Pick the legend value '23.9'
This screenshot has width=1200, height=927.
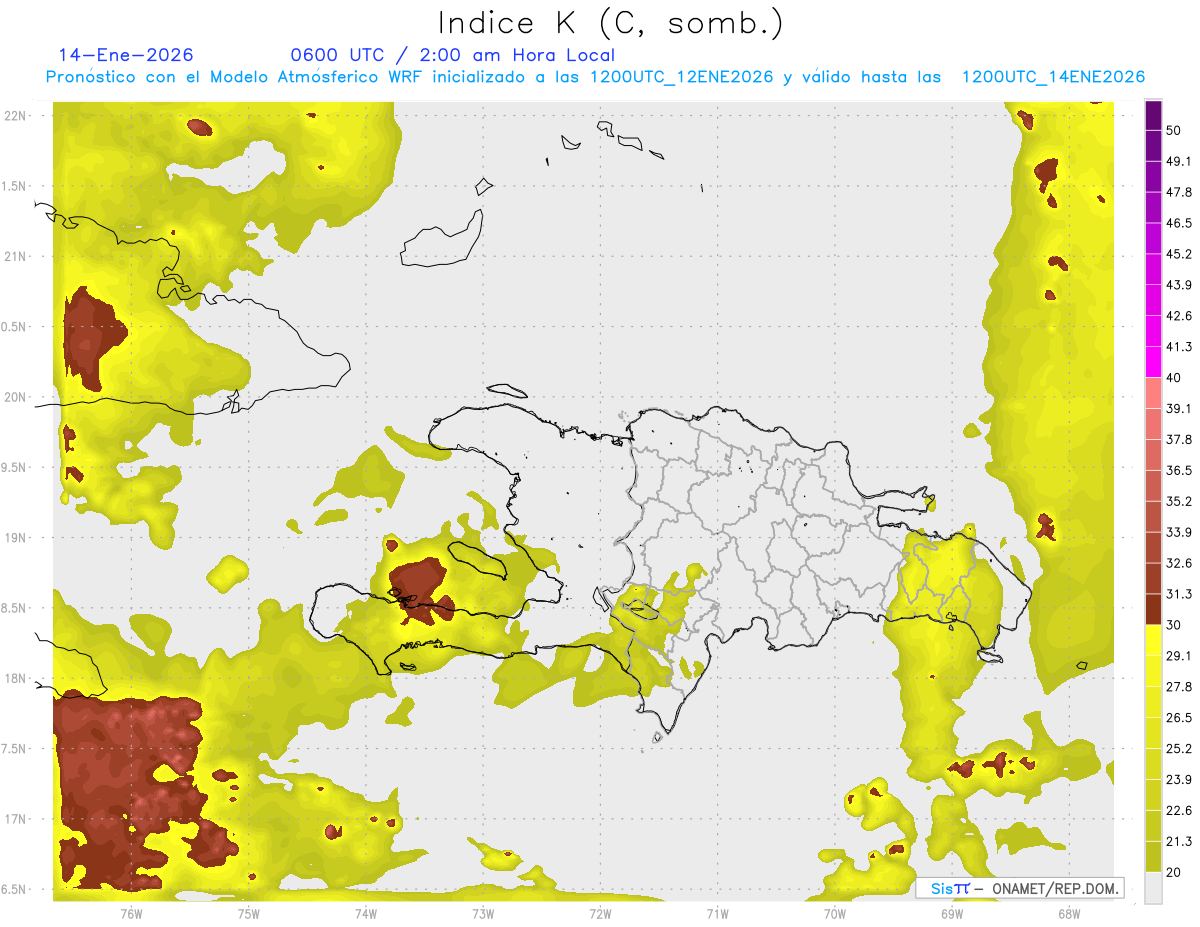click(x=1179, y=779)
